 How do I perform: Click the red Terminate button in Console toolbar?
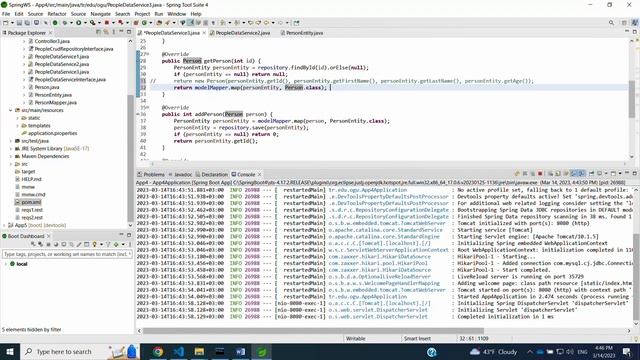(x=540, y=173)
